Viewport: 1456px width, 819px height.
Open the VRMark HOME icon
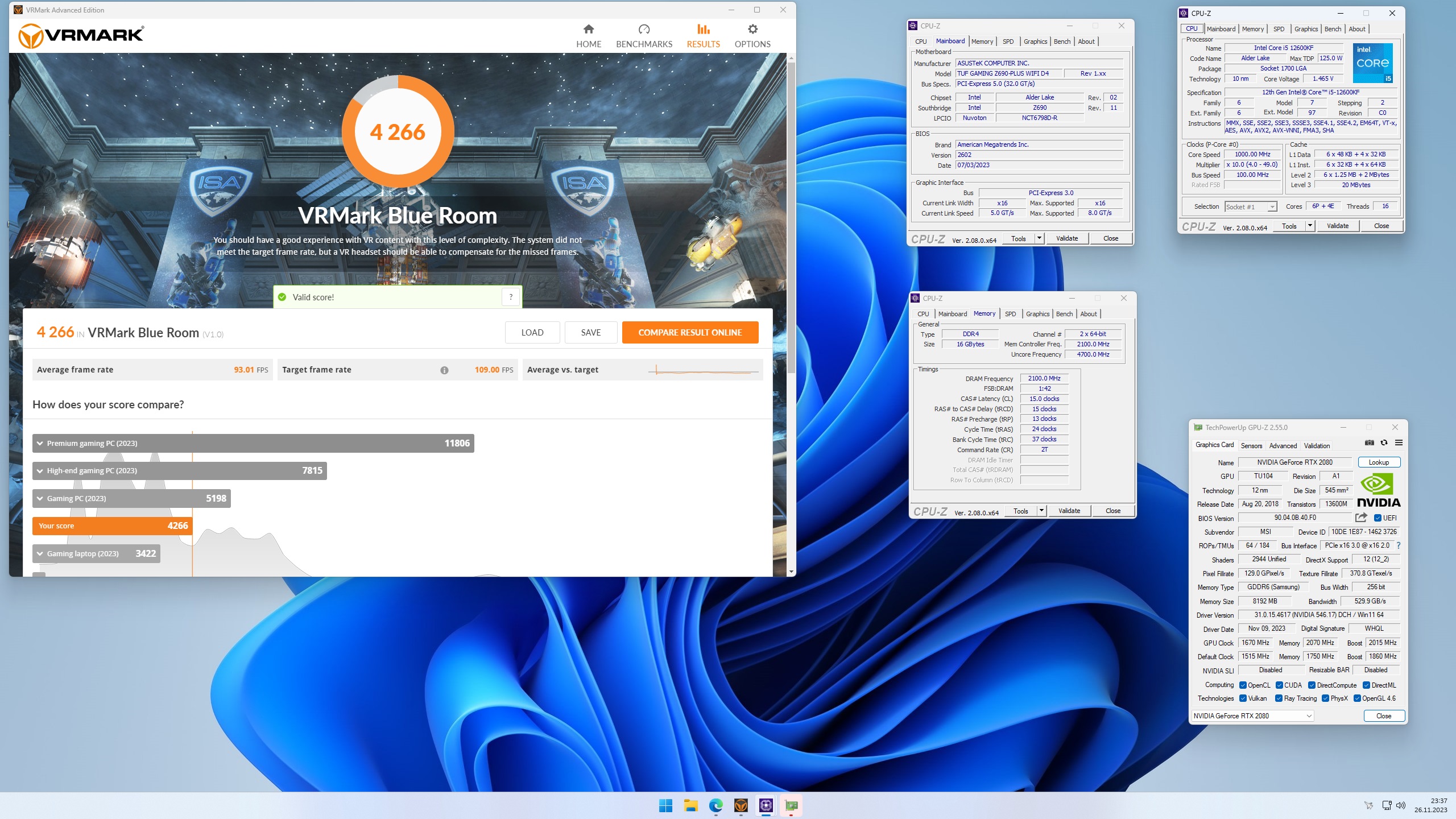point(589,29)
